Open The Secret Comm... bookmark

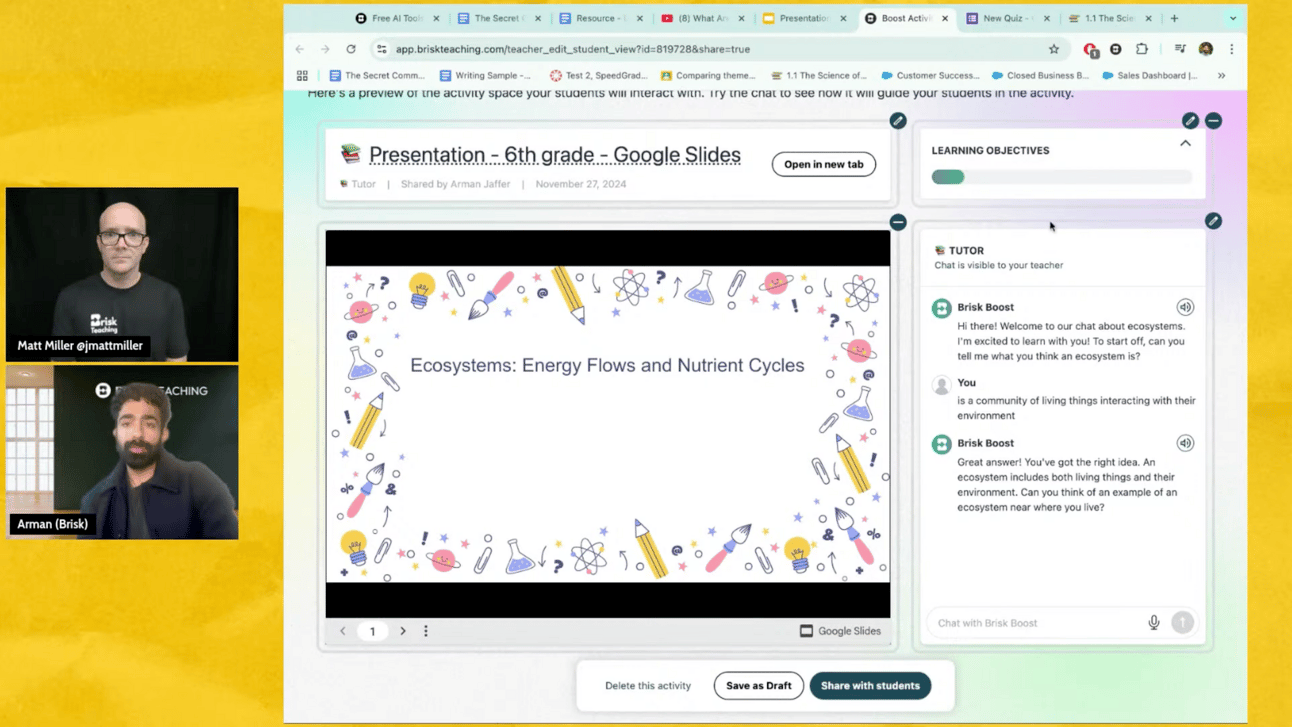377,75
